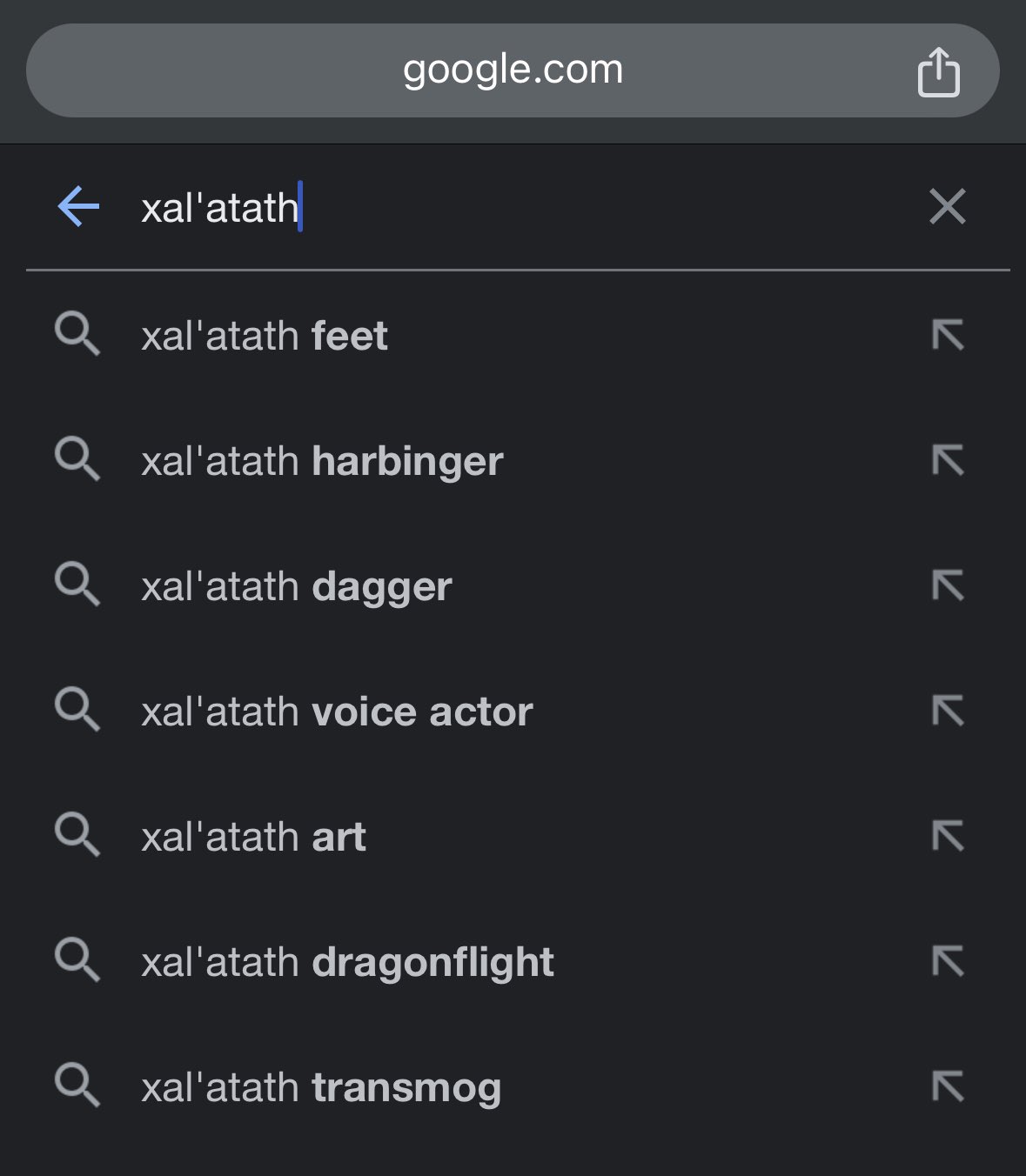Image resolution: width=1026 pixels, height=1176 pixels.
Task: Fill search with "xal'atath dragonflight" arrow icon
Action: [947, 961]
